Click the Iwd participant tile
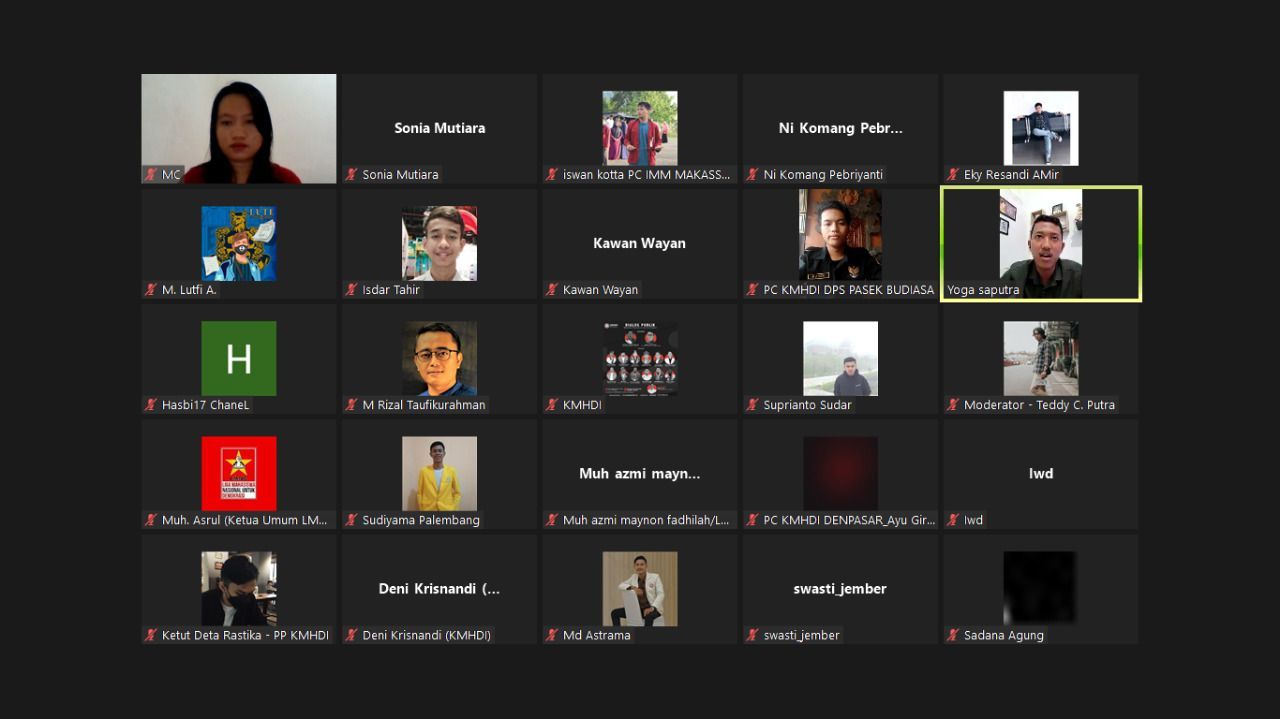This screenshot has height=719, width=1280. [1040, 473]
